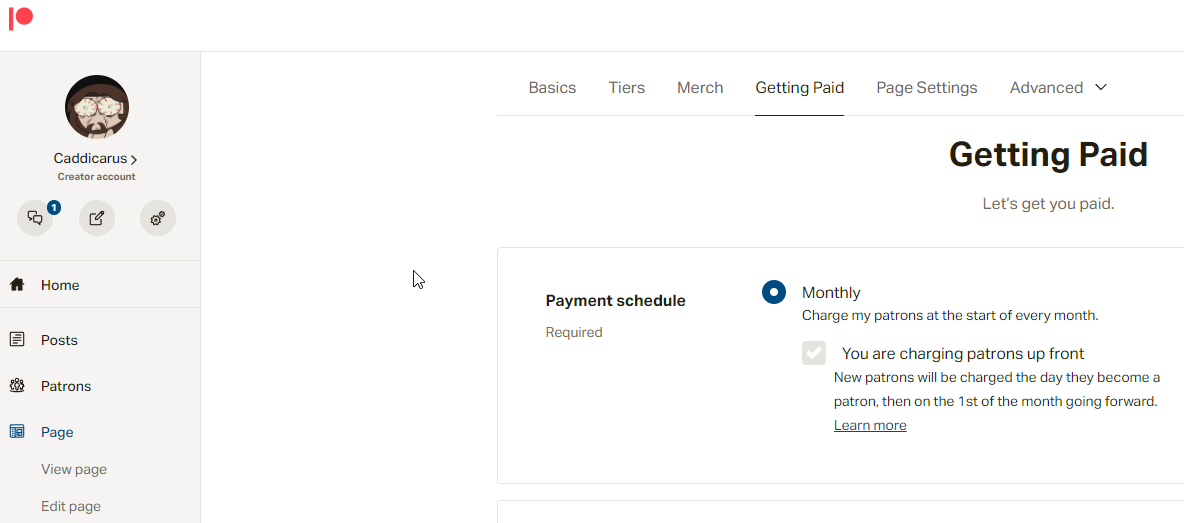Open the Merch tab
1184x523 pixels.
click(700, 88)
